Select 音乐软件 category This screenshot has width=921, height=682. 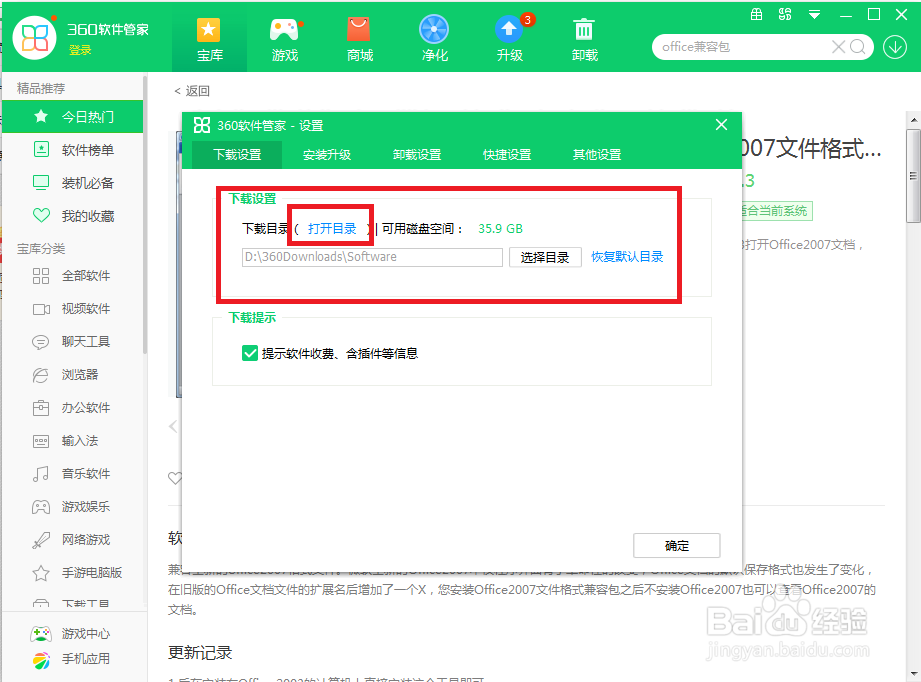[x=73, y=473]
